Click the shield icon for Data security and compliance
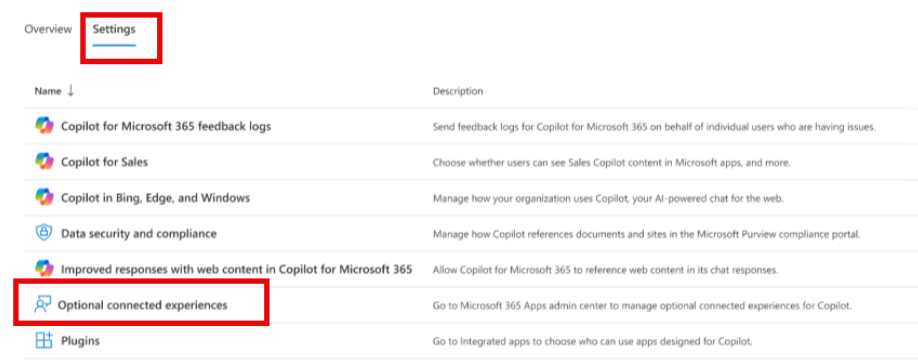Image resolution: width=918 pixels, height=363 pixels. tap(44, 233)
